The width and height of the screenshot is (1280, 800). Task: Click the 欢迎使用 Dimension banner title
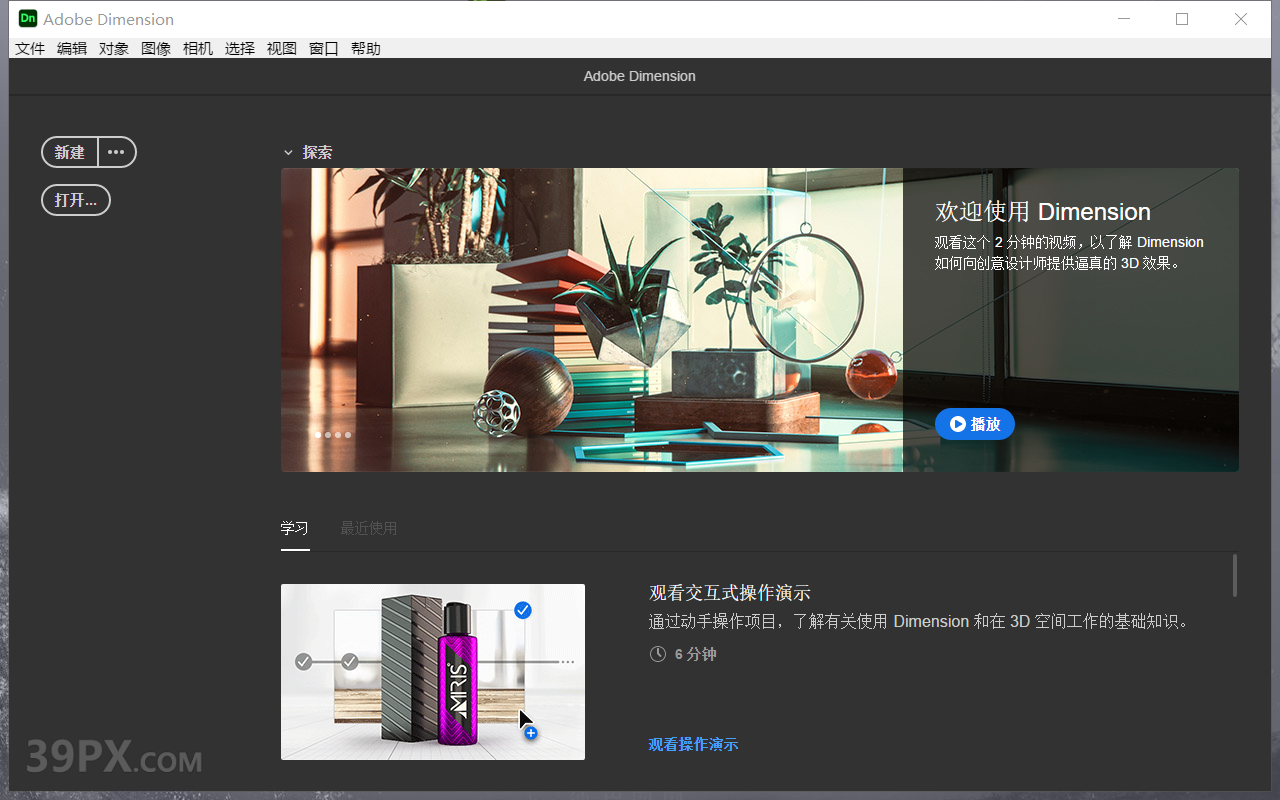click(1043, 212)
